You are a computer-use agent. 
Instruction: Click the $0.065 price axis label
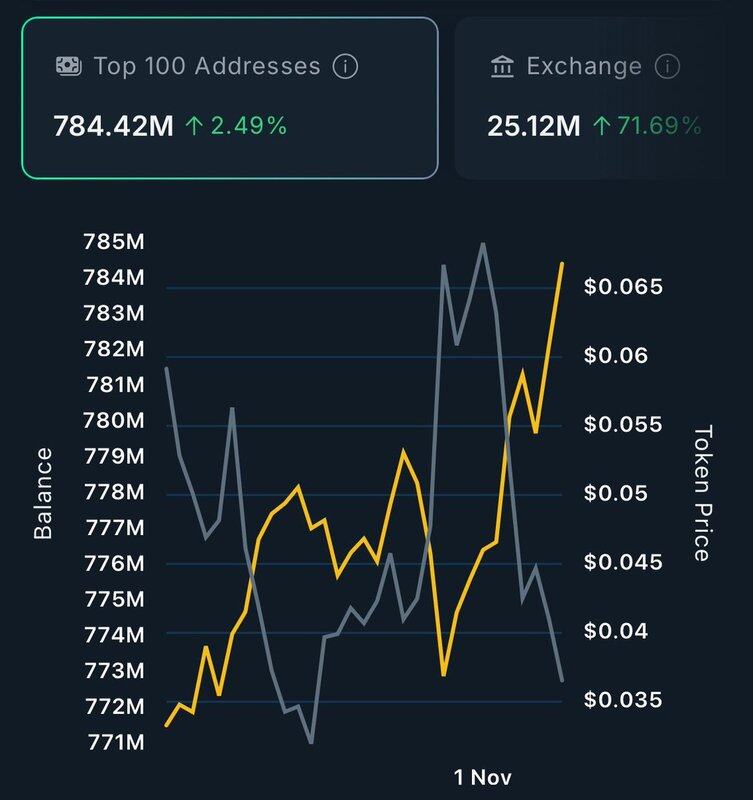[622, 288]
